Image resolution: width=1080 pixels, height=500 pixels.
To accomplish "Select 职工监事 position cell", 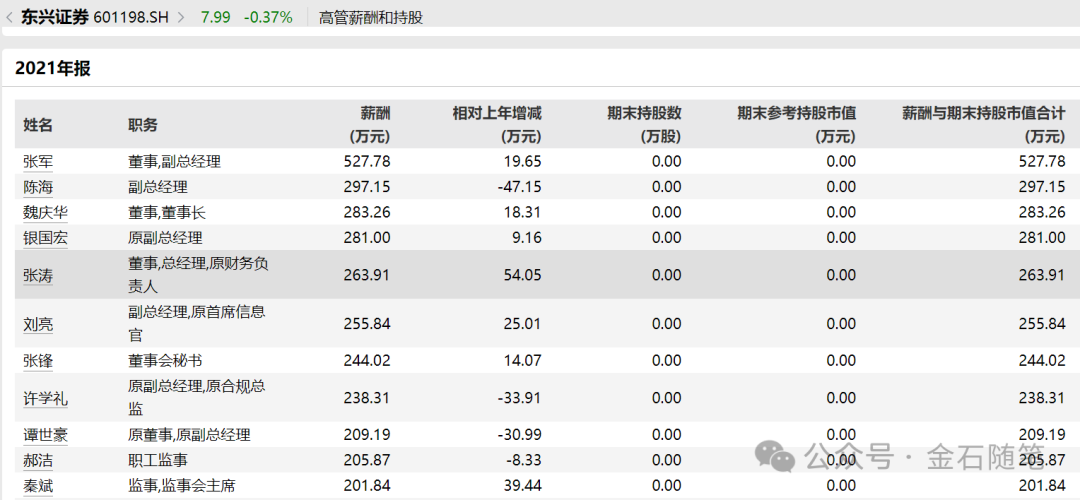I will pos(158,461).
